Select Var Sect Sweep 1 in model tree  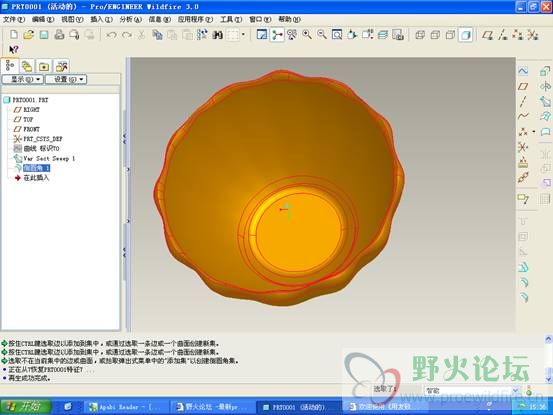tap(49, 158)
